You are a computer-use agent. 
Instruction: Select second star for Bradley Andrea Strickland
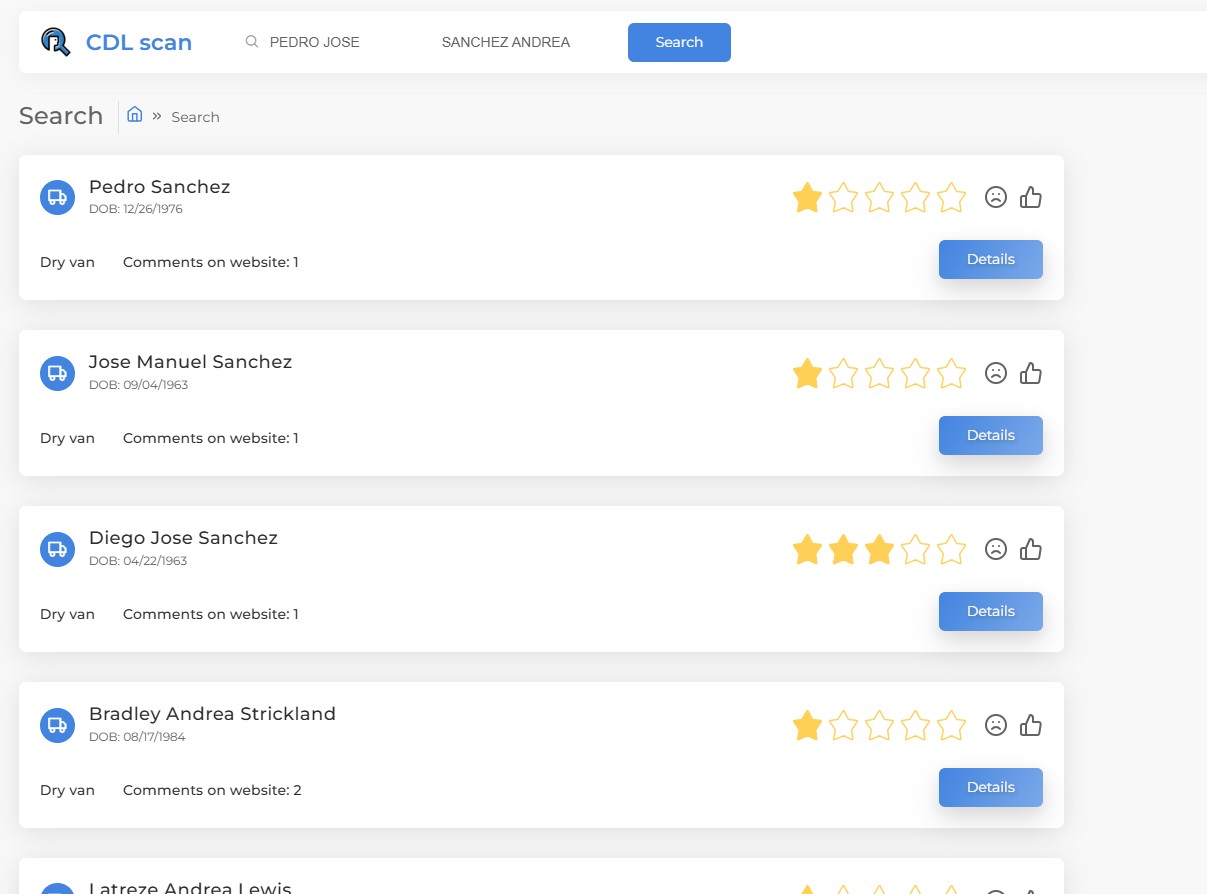[x=843, y=725]
